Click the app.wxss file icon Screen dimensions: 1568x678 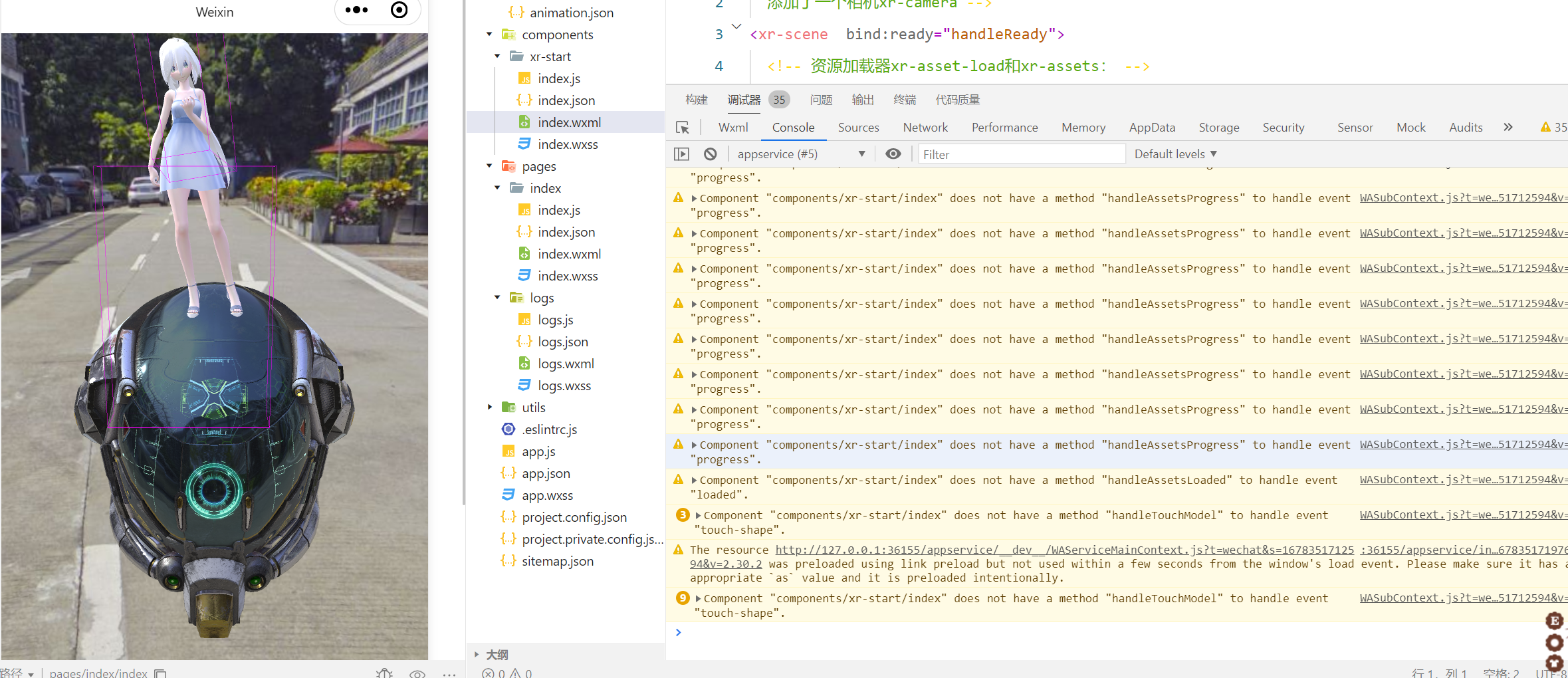(508, 495)
